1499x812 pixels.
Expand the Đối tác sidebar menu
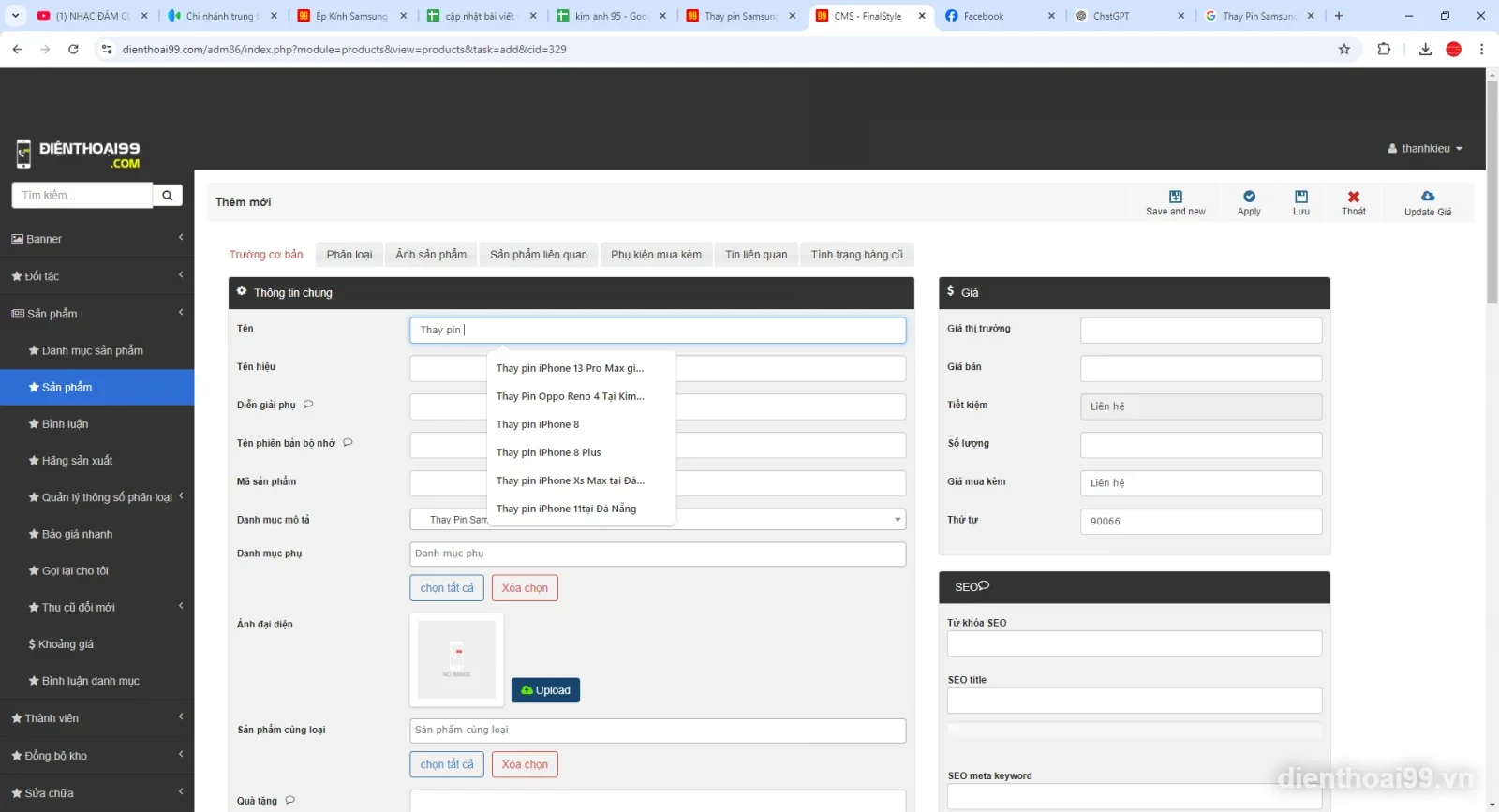96,276
